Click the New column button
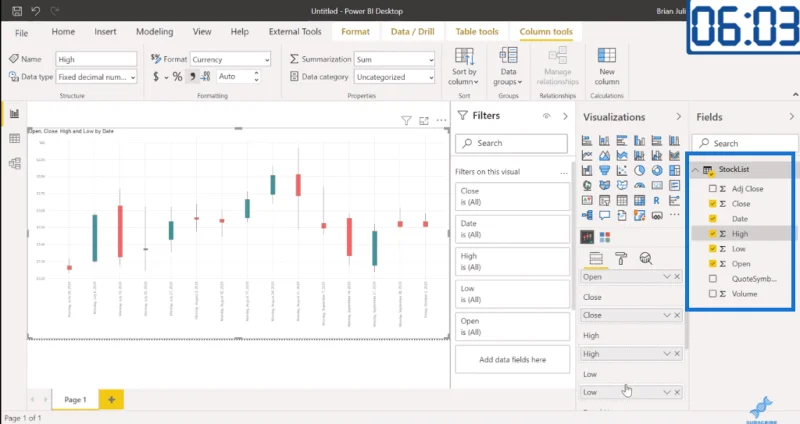Screen dimensions: 800x424 point(607,67)
